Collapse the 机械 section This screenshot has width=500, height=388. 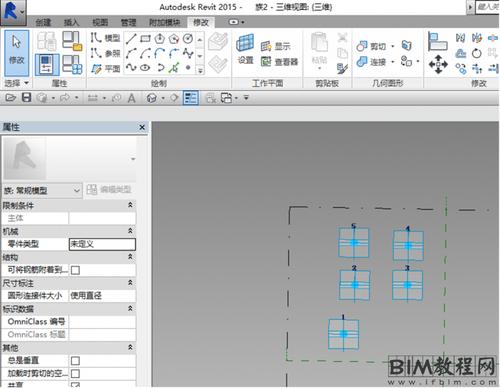131,231
